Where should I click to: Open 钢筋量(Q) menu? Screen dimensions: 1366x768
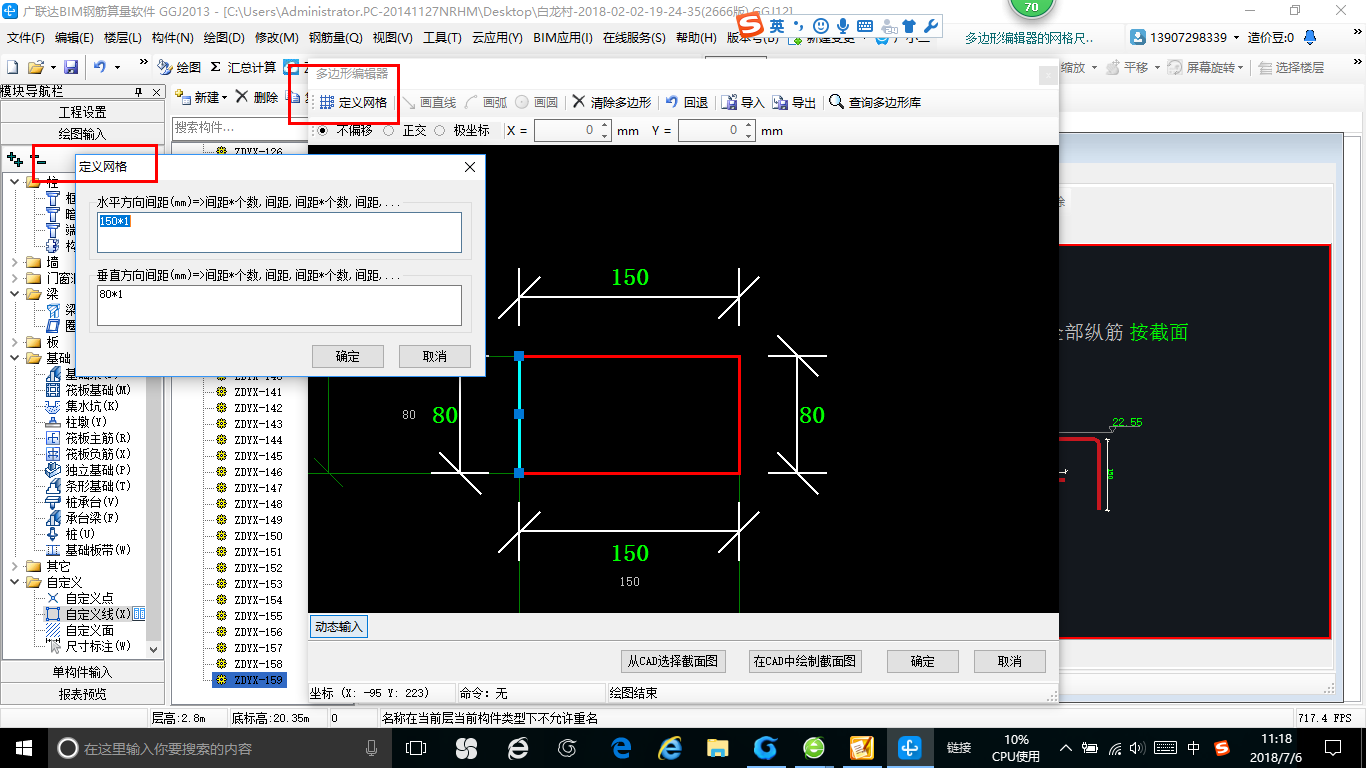335,38
